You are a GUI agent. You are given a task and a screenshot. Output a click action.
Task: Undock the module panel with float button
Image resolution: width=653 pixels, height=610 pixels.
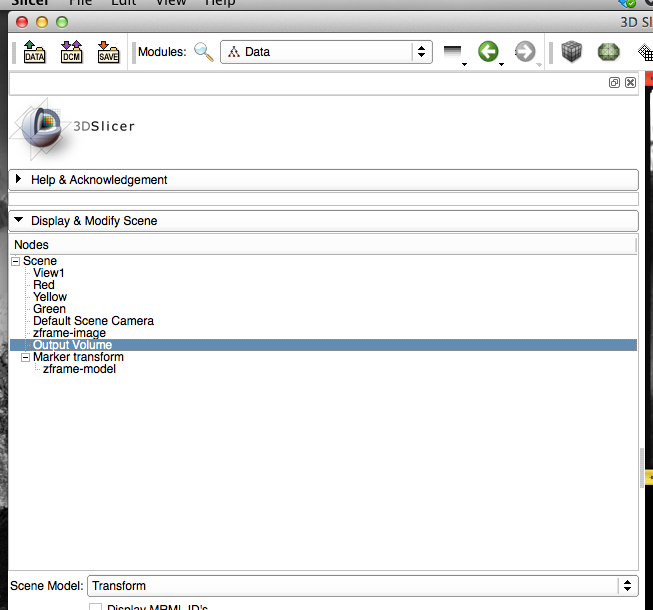click(x=614, y=83)
